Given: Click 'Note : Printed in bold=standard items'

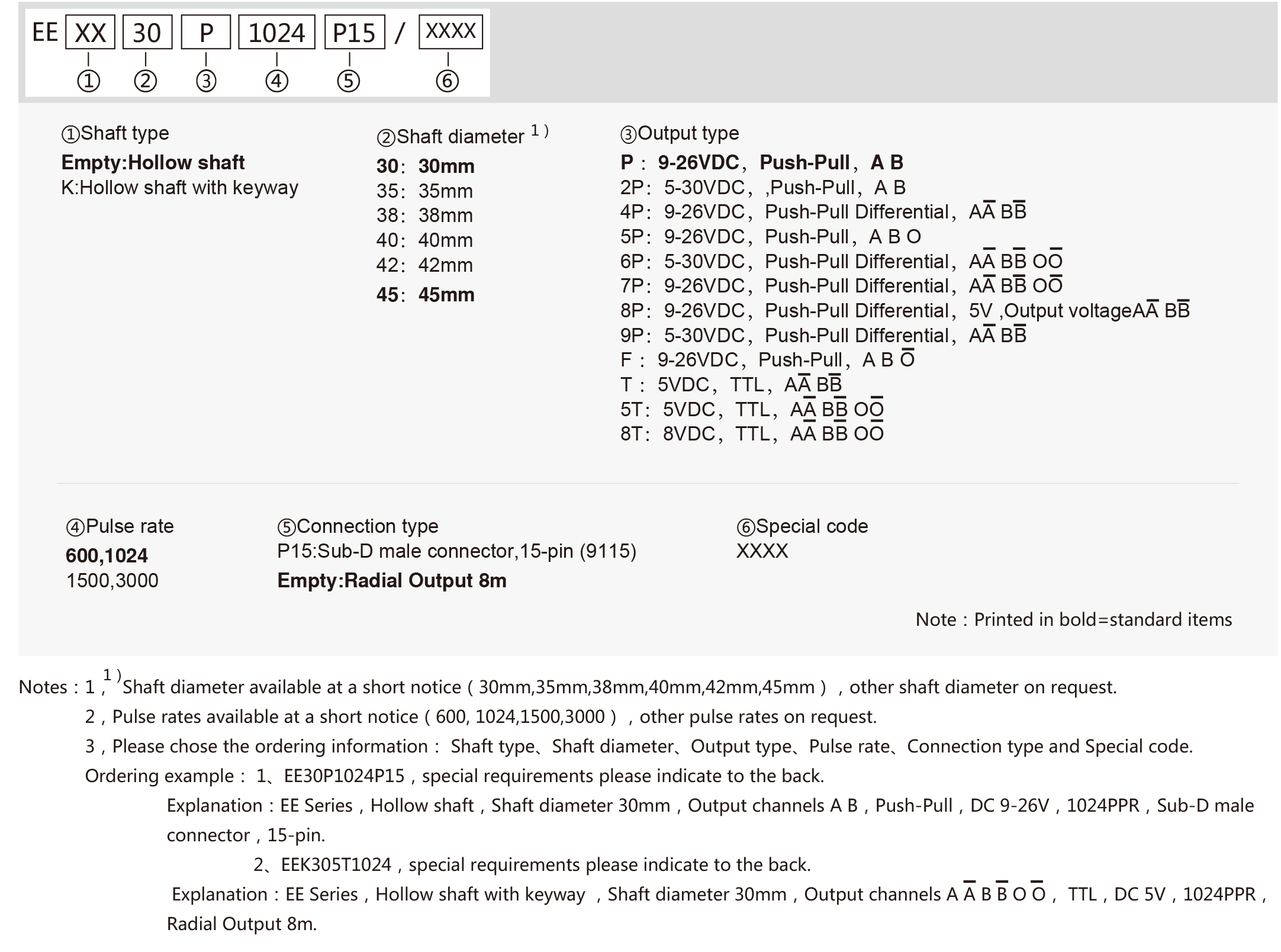Looking at the screenshot, I should pos(1074,619).
